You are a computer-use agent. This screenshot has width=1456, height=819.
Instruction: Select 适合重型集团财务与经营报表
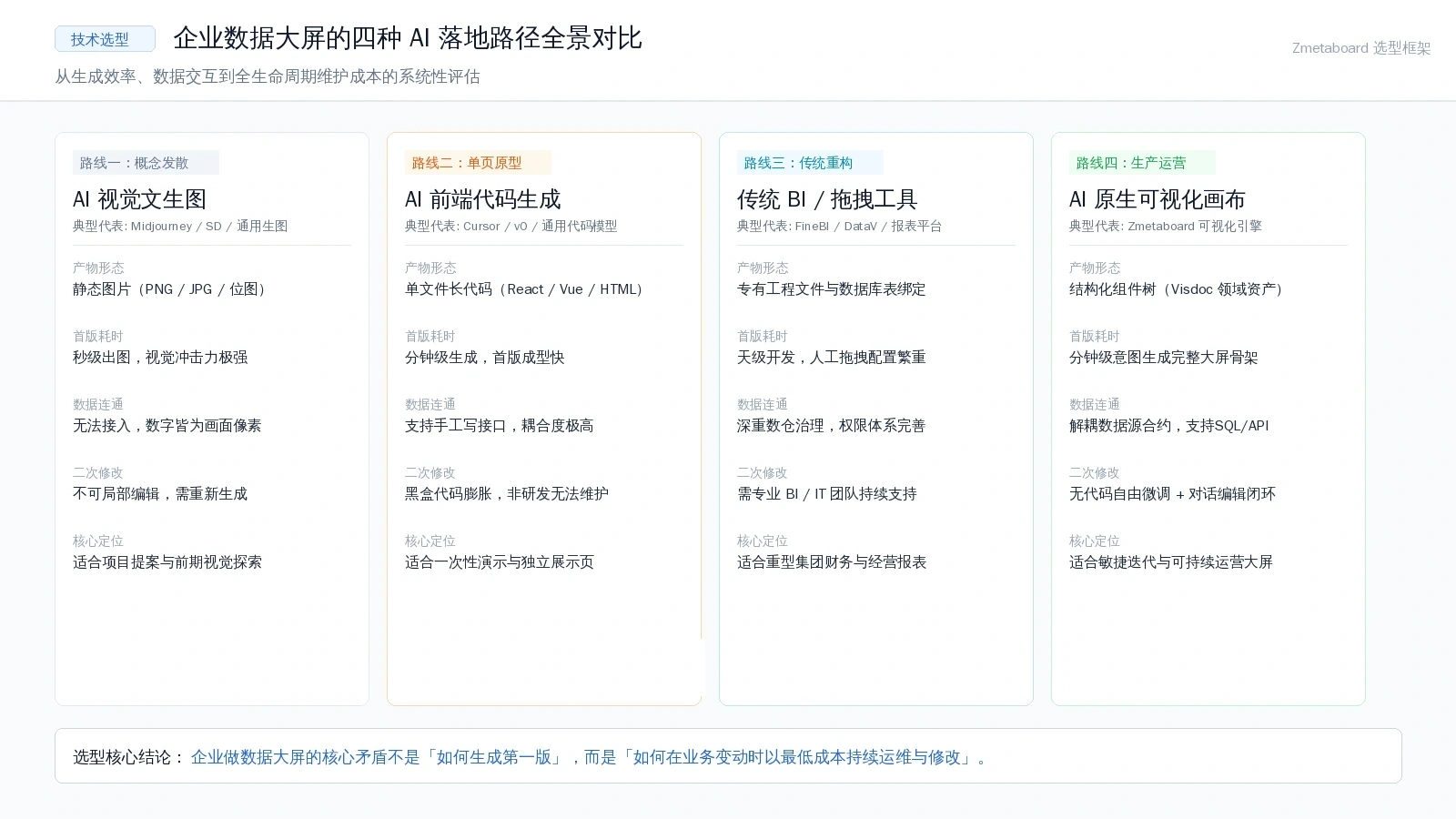tap(831, 562)
